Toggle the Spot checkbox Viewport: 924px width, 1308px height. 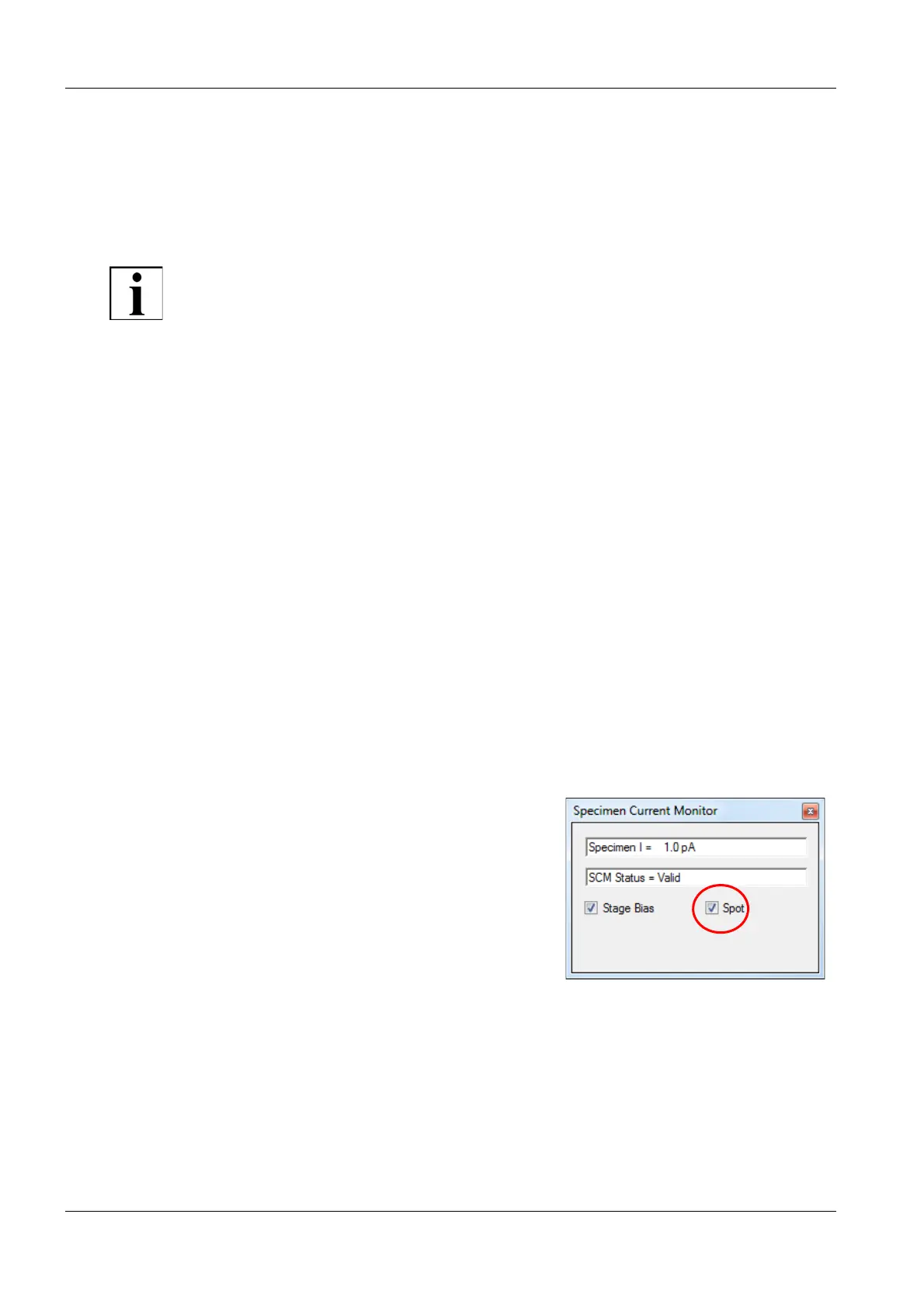712,908
